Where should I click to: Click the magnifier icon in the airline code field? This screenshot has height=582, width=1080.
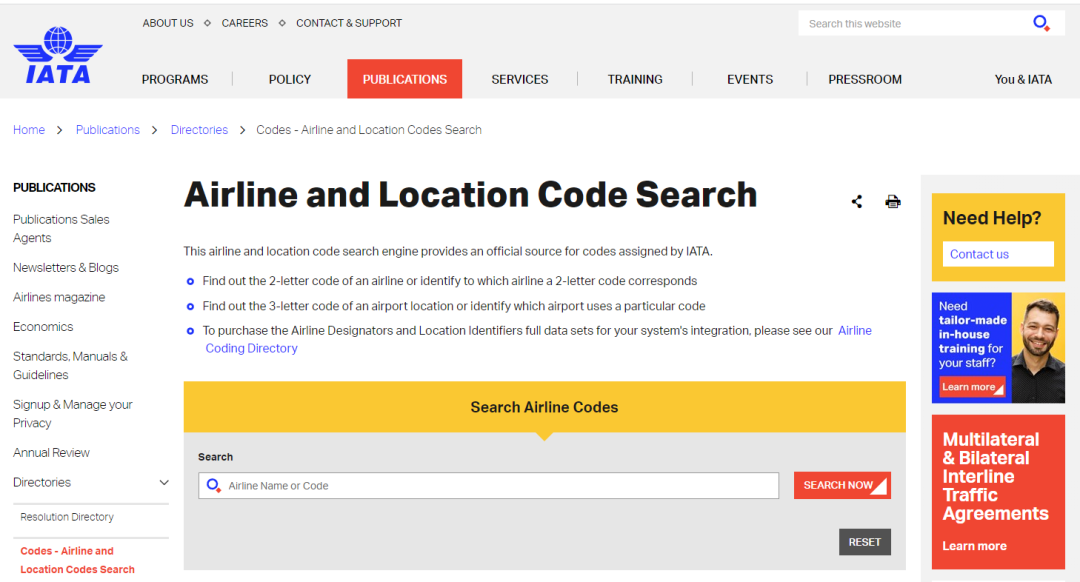coord(213,486)
